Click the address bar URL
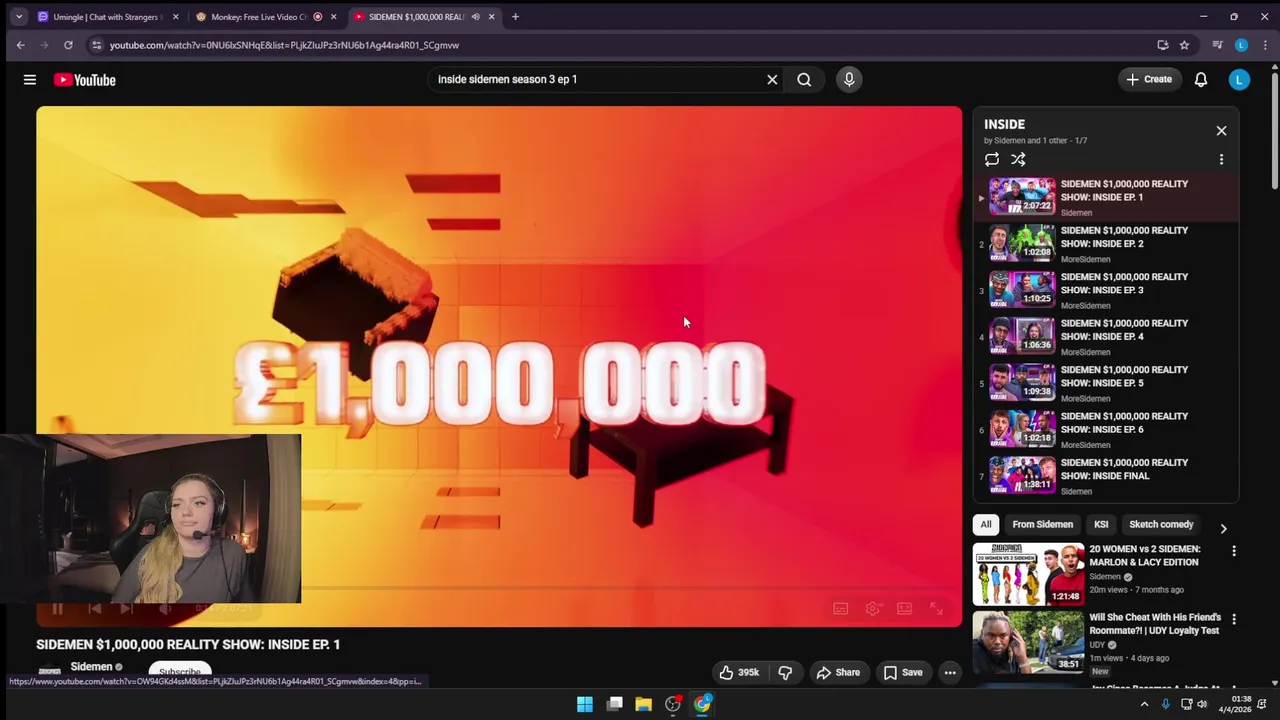Viewport: 1280px width, 720px height. pos(284,45)
